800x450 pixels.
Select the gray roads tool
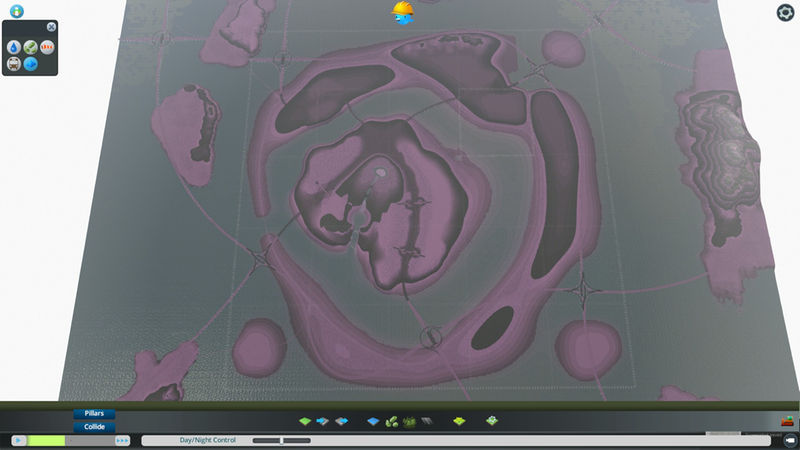tap(426, 421)
